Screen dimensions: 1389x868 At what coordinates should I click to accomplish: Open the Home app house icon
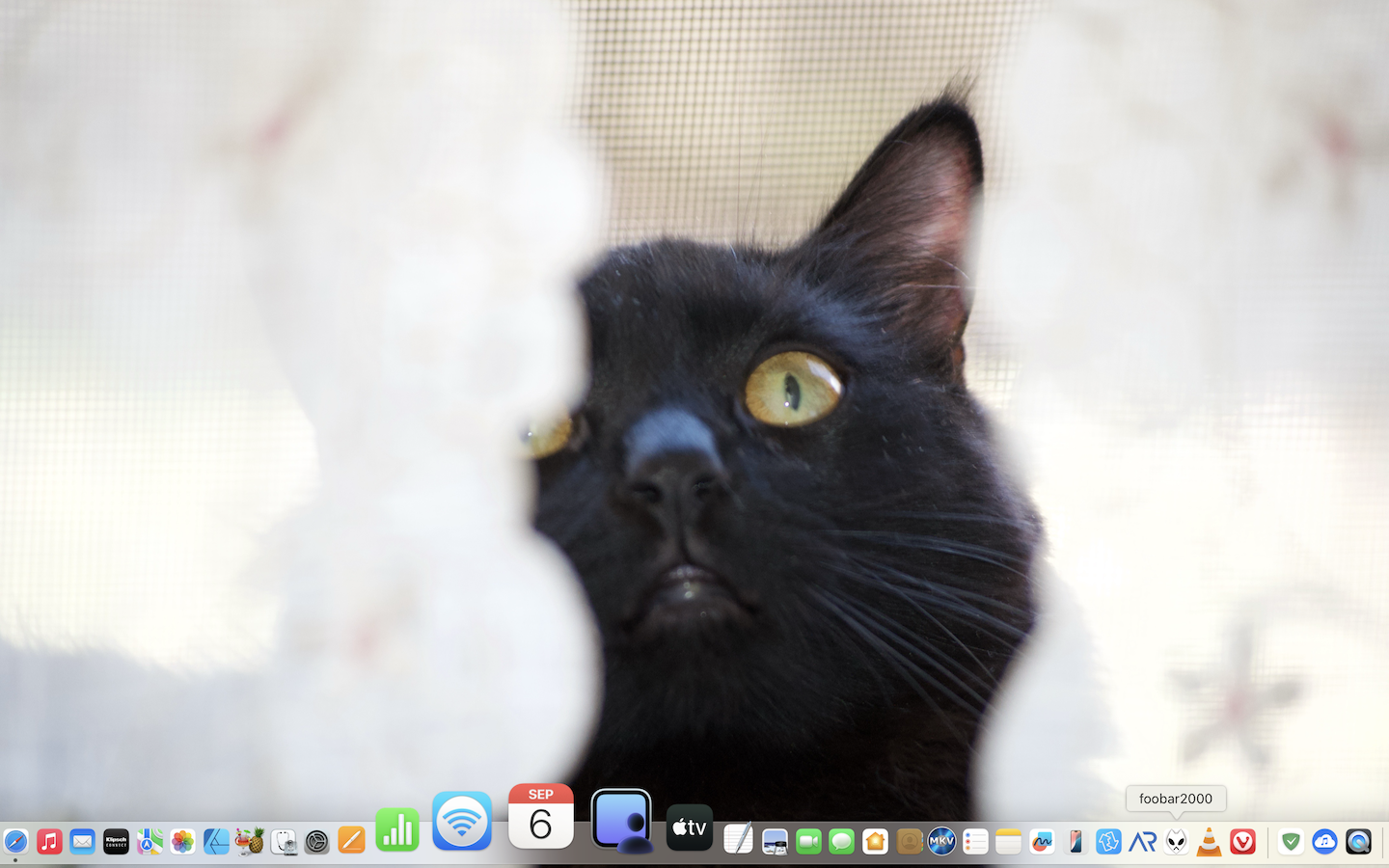pos(875,842)
